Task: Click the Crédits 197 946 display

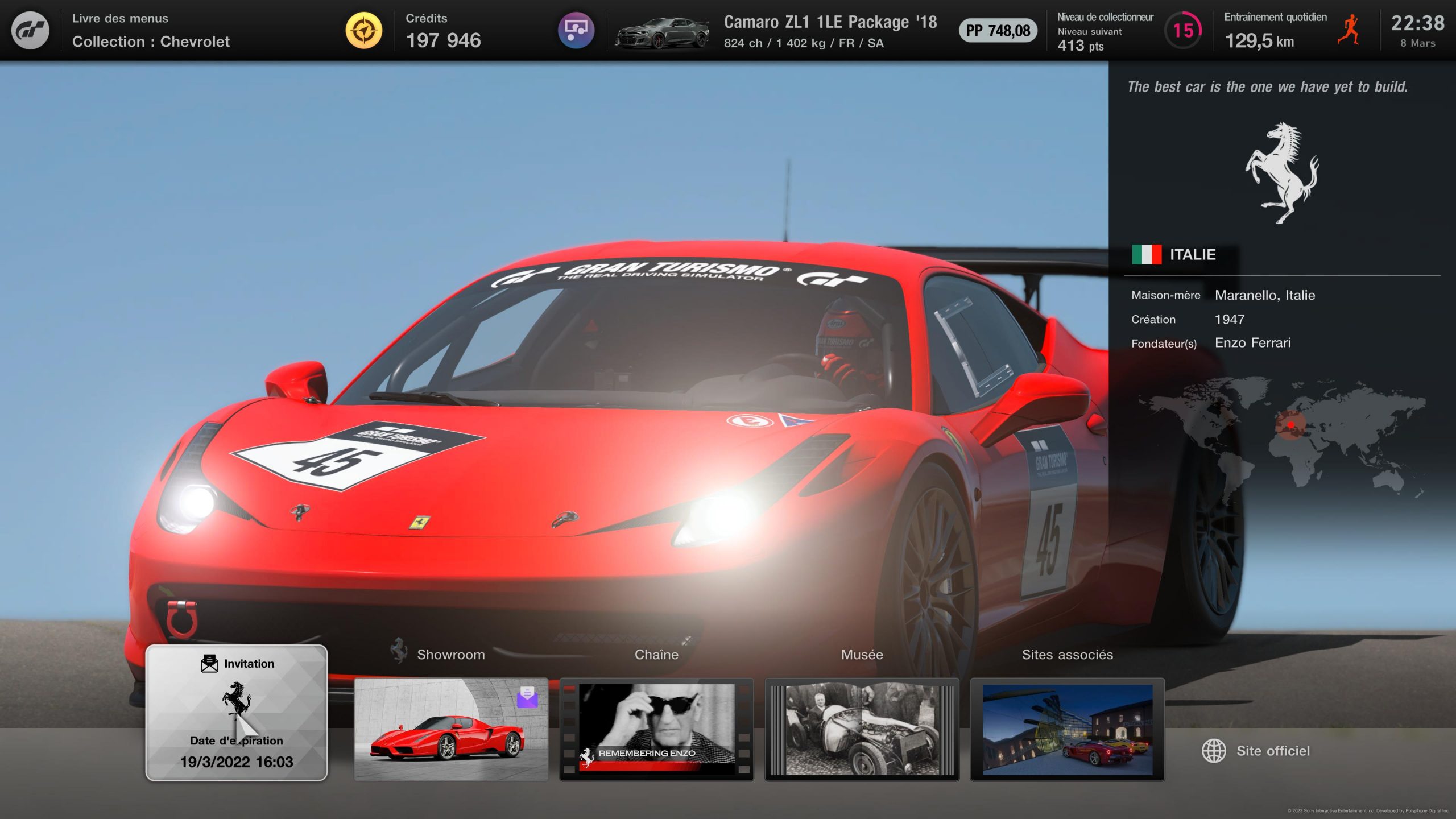Action: [x=443, y=31]
